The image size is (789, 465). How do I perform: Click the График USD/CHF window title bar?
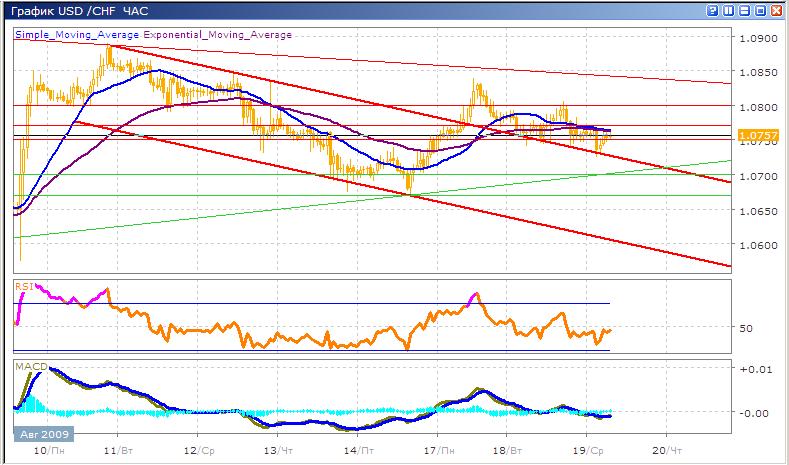[300, 10]
